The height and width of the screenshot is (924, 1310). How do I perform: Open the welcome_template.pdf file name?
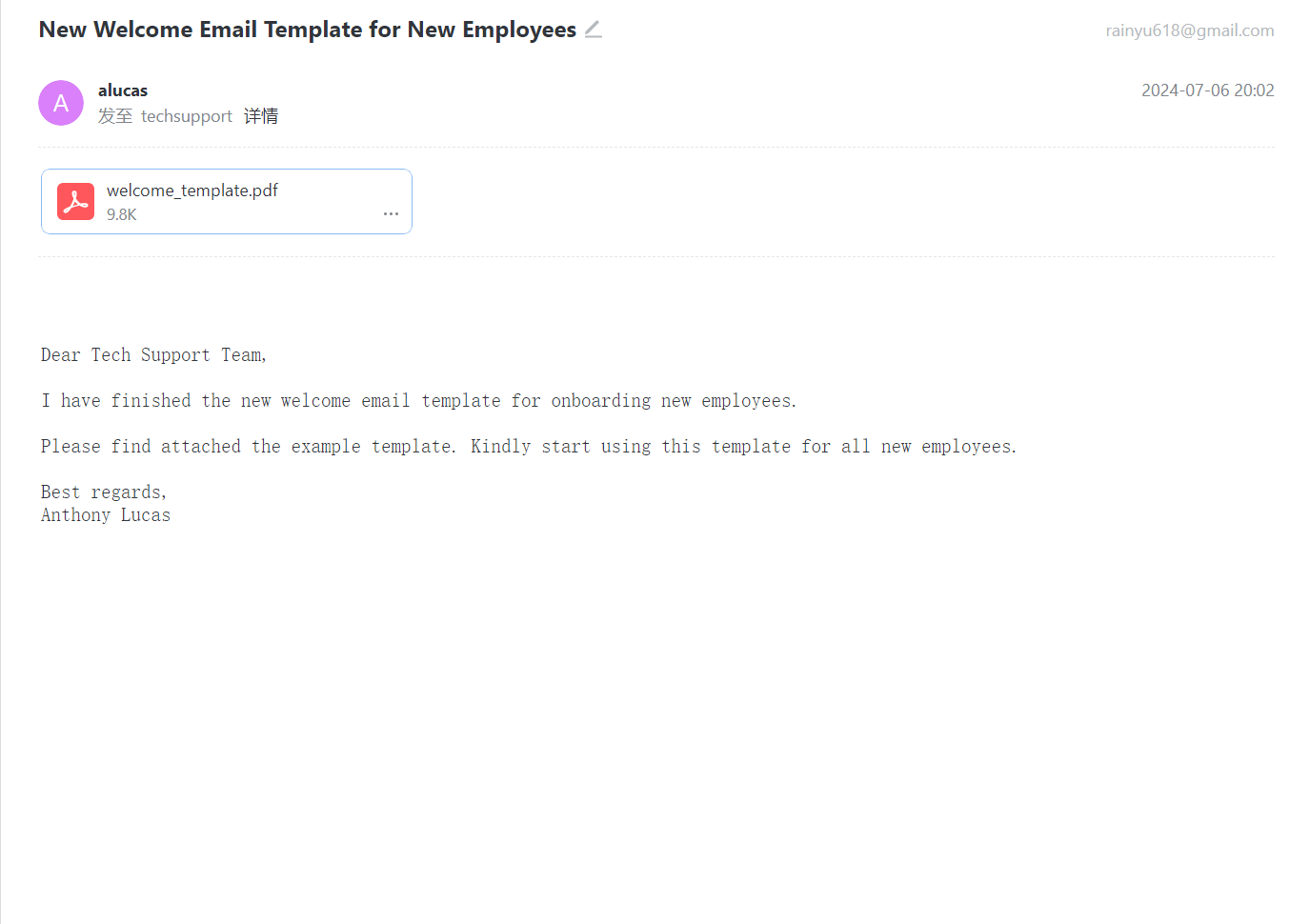(191, 191)
